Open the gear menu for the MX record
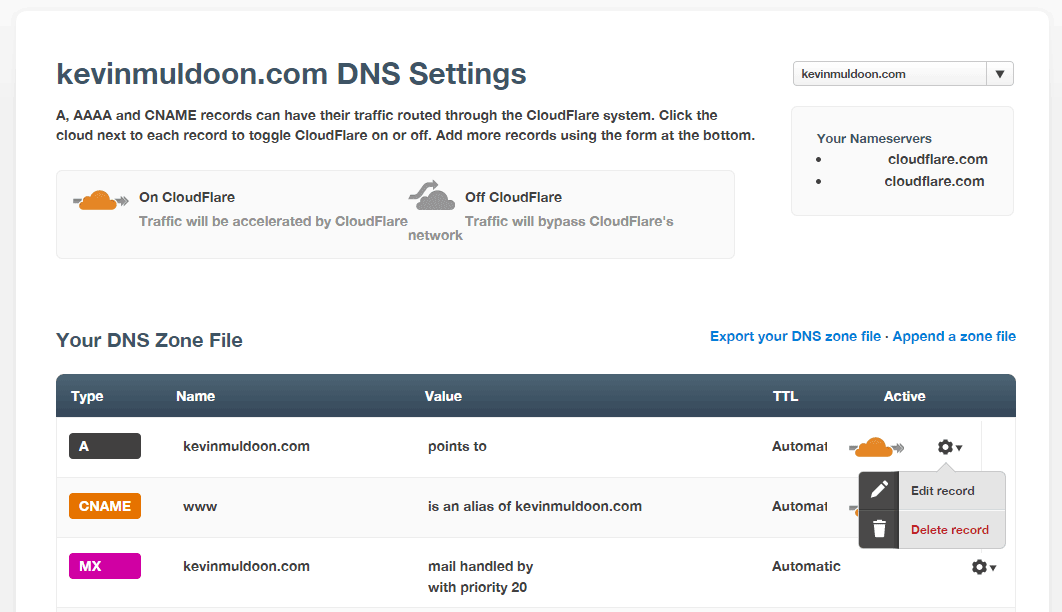Image resolution: width=1062 pixels, height=612 pixels. [983, 567]
